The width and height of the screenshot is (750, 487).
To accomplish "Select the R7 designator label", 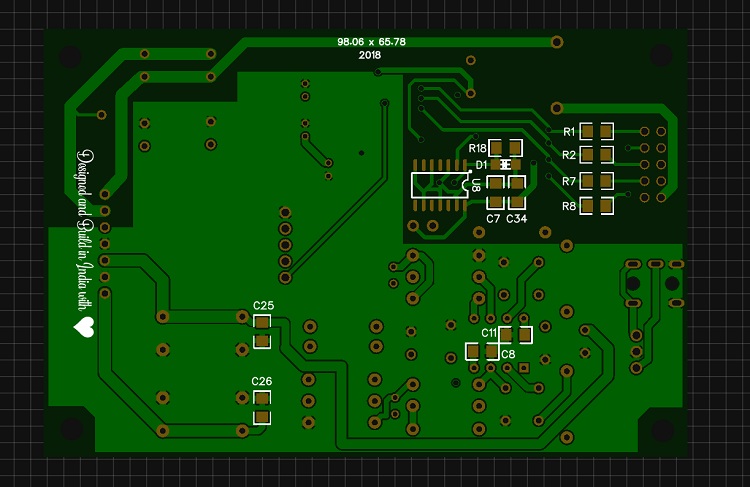I will (569, 181).
